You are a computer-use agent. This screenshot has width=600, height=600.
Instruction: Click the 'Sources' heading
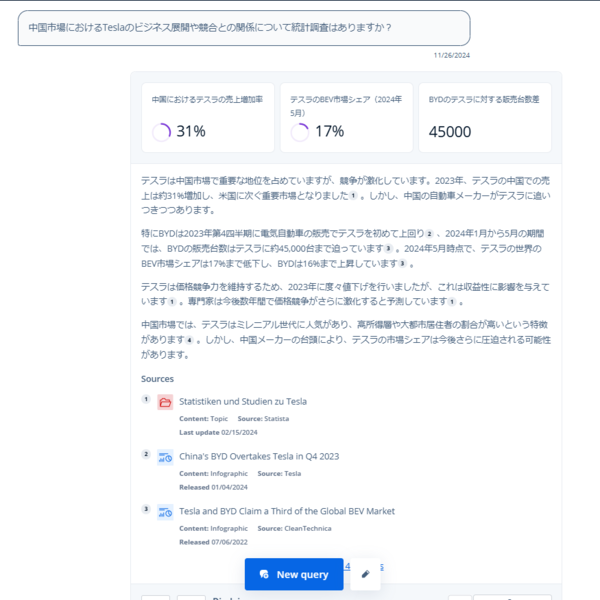click(157, 379)
